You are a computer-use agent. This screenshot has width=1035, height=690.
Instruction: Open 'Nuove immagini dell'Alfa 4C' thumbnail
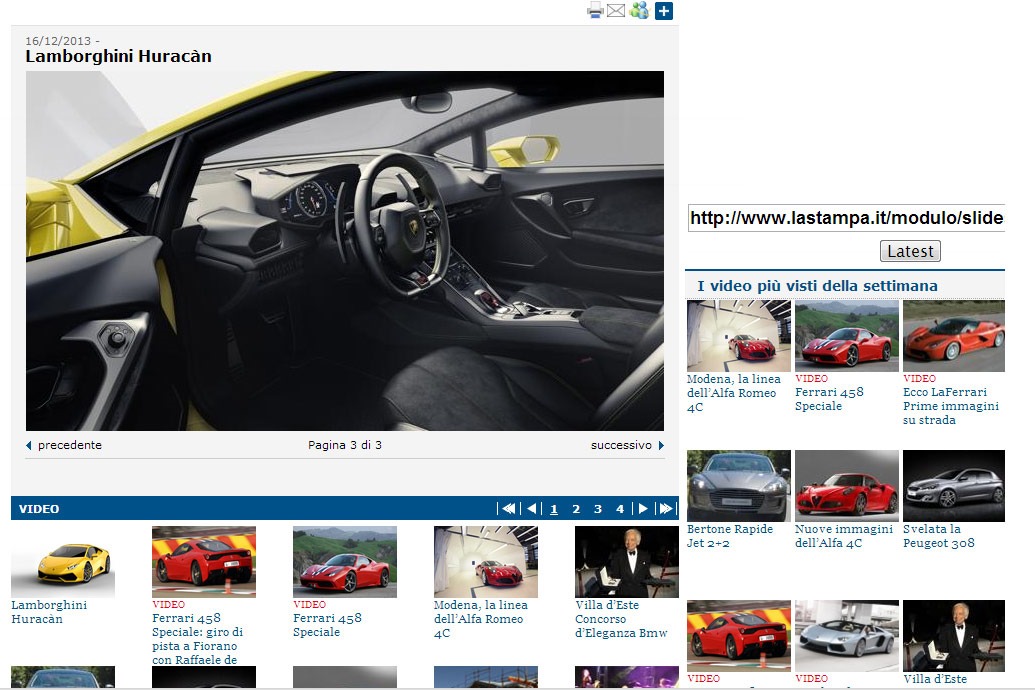[847, 486]
